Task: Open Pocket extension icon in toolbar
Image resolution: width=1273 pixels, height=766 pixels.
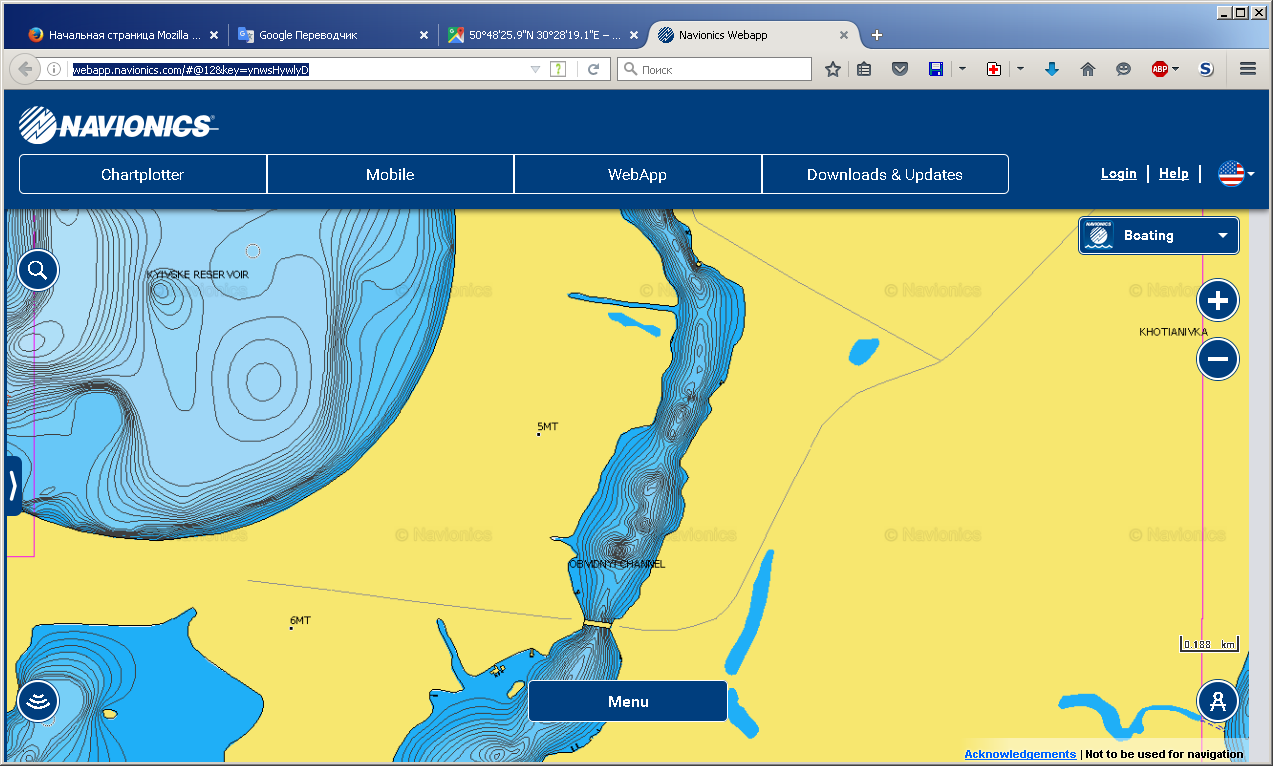Action: click(x=900, y=69)
